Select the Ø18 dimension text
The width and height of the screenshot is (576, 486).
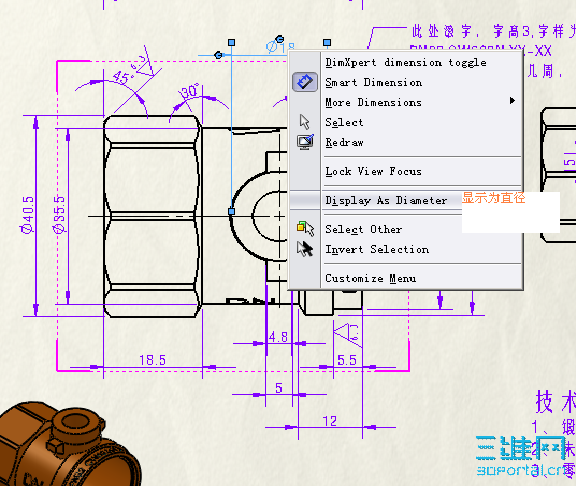coord(280,47)
